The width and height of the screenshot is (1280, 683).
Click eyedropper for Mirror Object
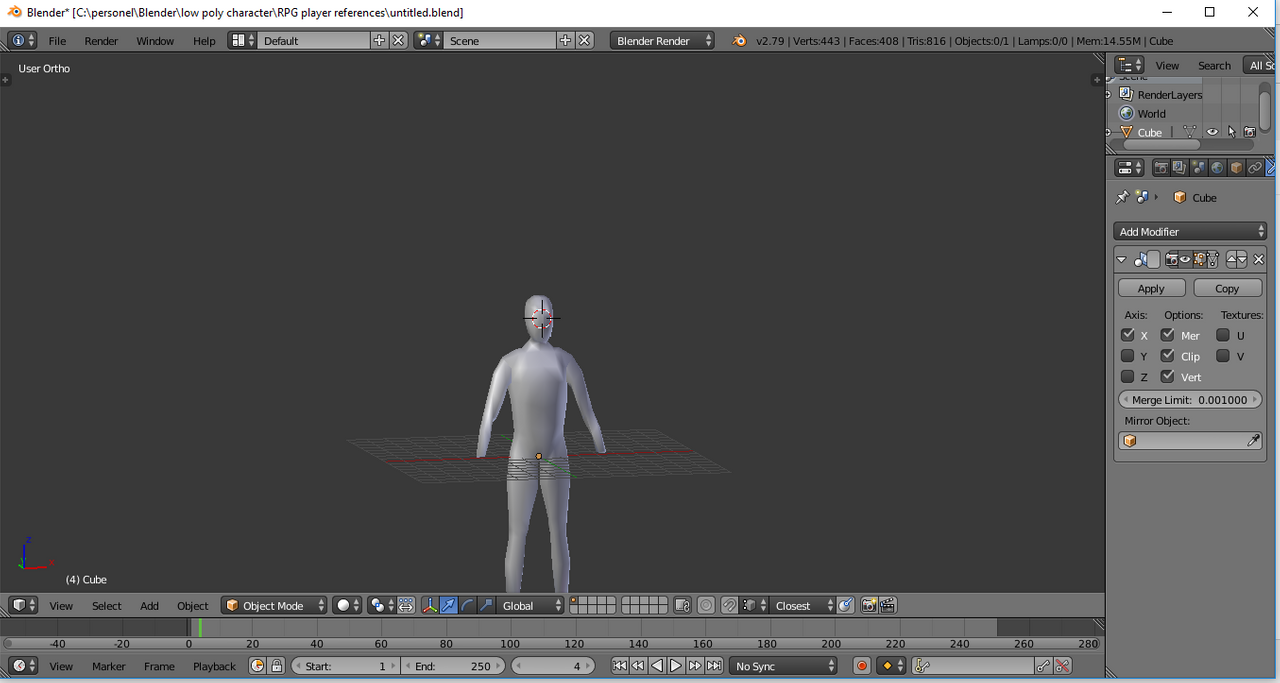(x=1253, y=441)
